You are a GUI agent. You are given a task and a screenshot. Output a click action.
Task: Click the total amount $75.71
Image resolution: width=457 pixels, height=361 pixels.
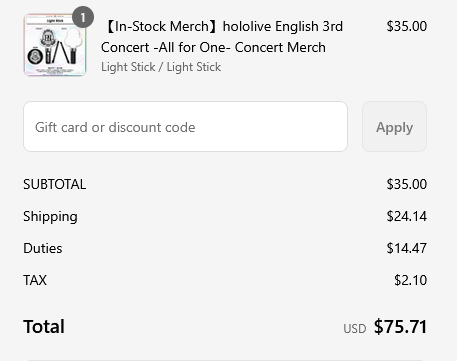click(400, 326)
